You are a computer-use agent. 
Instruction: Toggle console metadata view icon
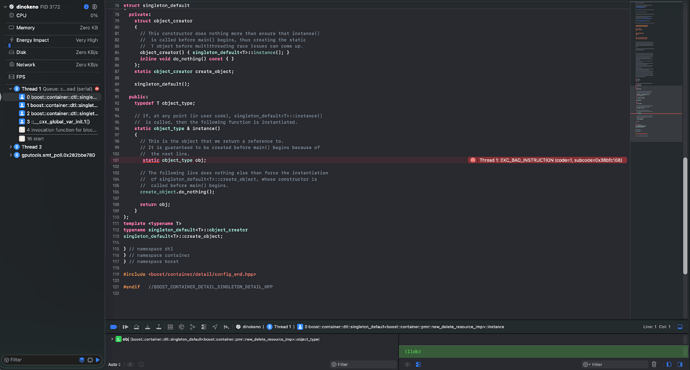coord(418,364)
